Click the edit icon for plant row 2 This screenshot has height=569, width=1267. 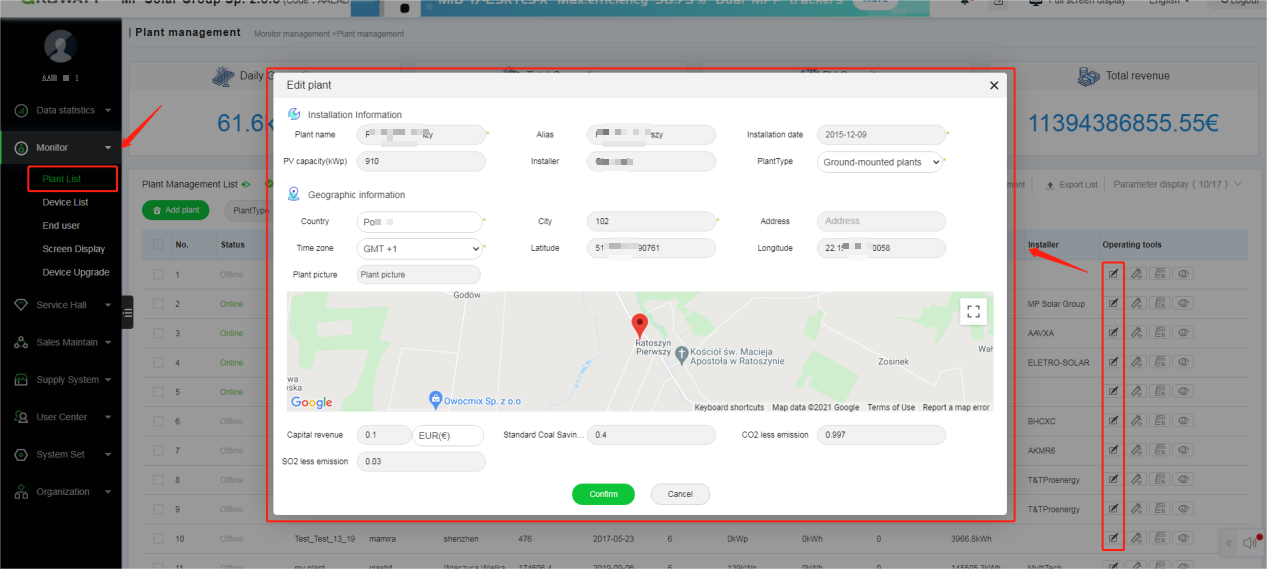coord(1113,303)
